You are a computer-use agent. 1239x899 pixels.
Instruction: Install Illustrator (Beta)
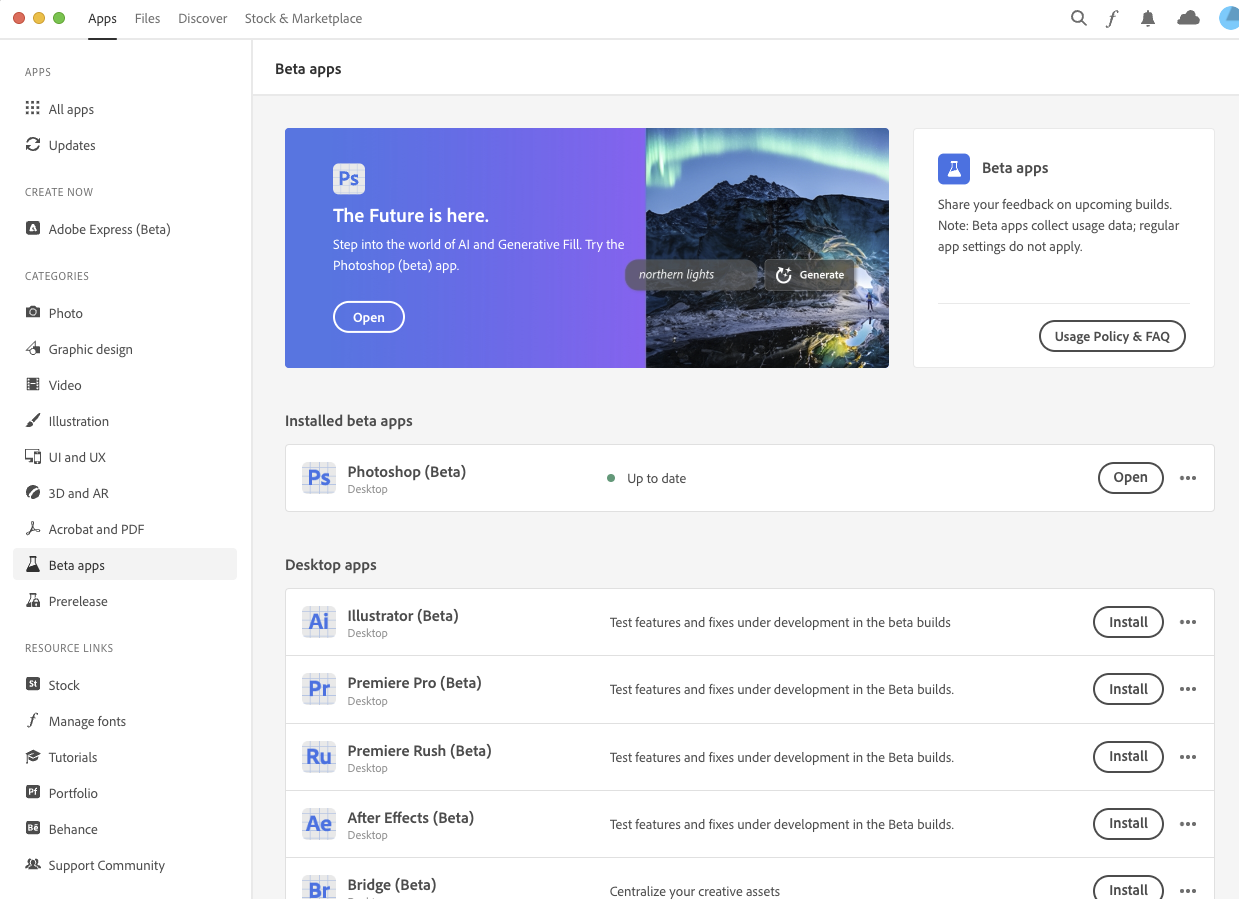(1128, 622)
